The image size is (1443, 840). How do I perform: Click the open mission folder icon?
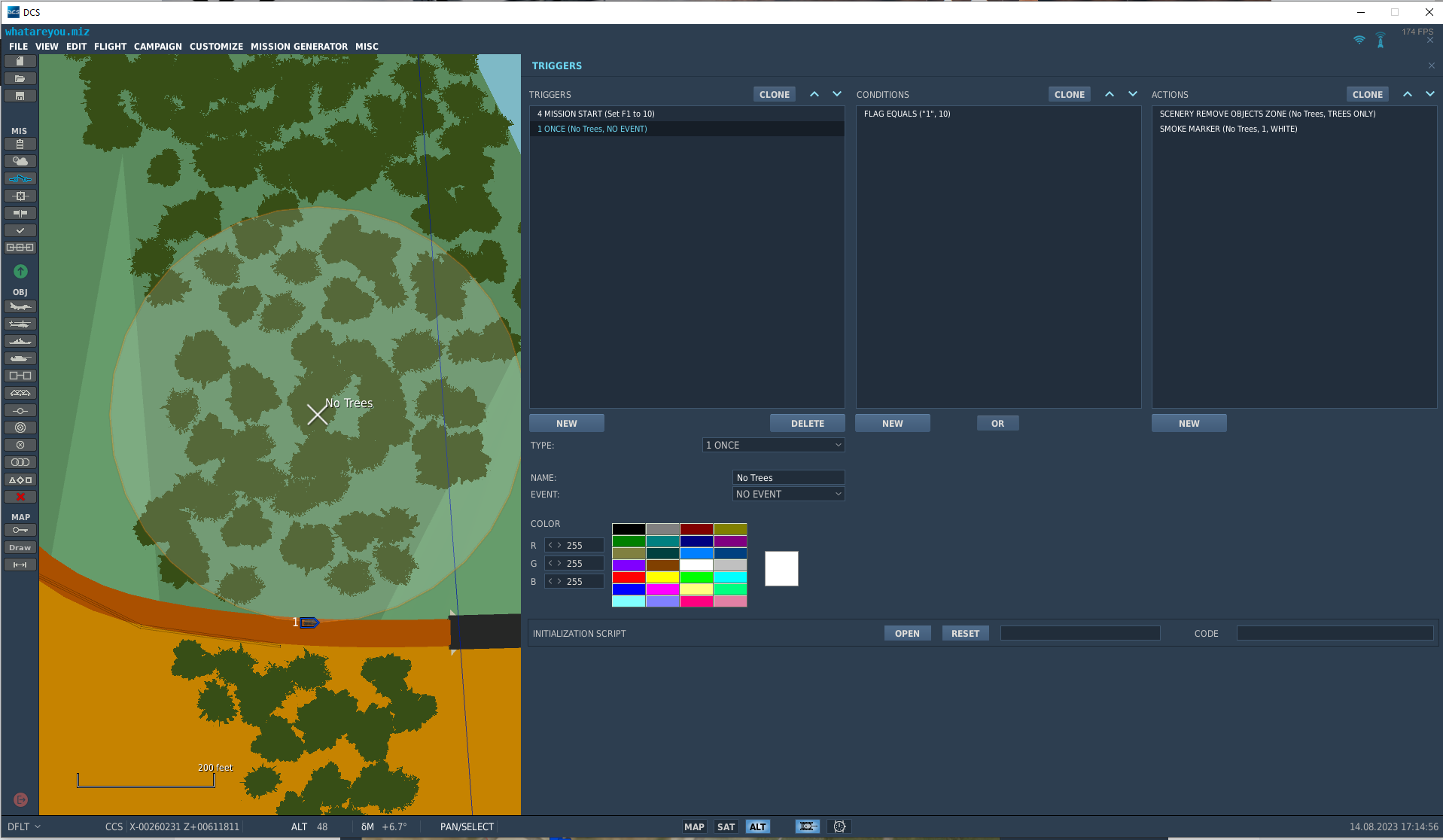(x=20, y=78)
